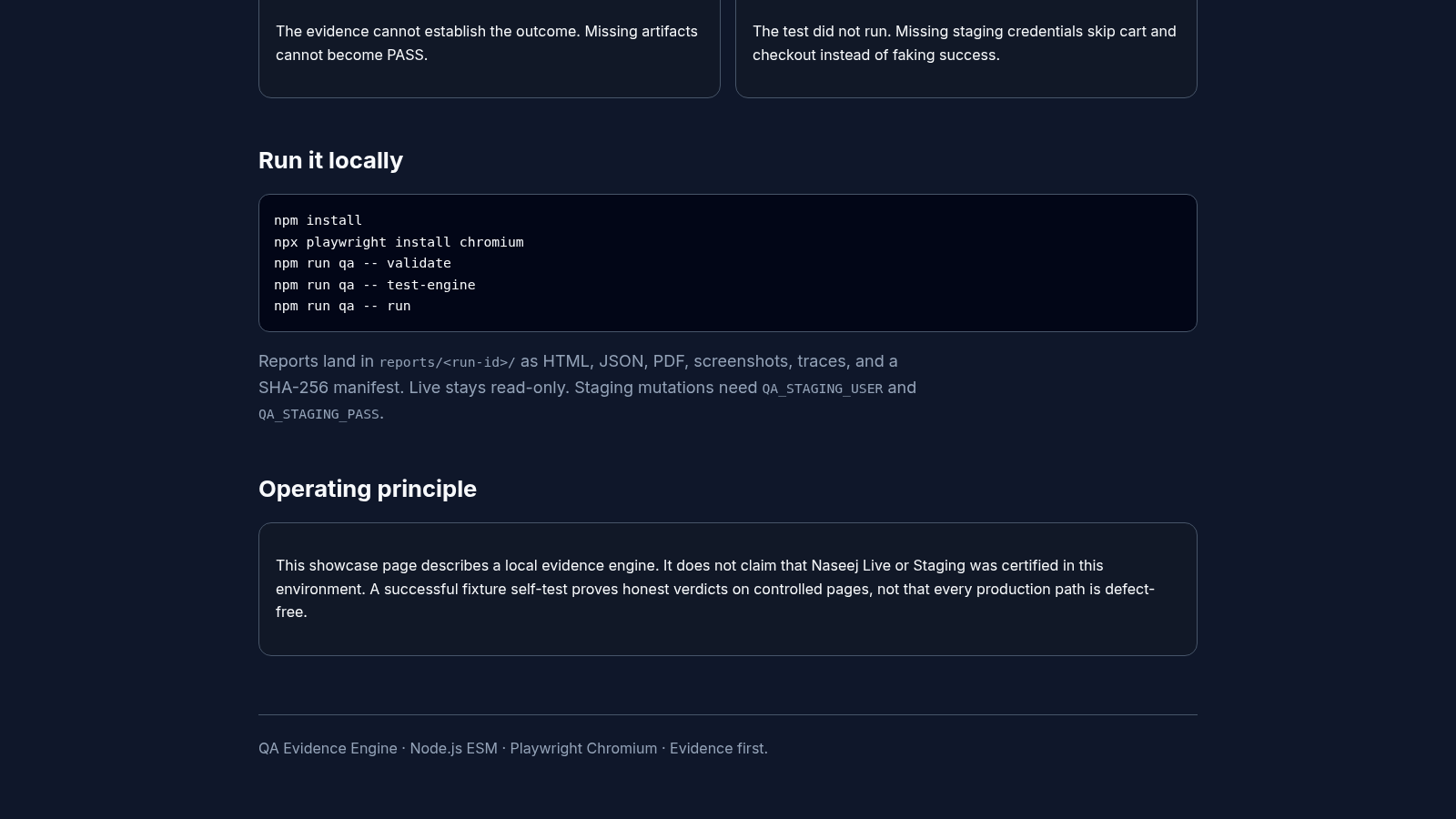The height and width of the screenshot is (819, 1456).
Task: Click the "npm run qa -- validate" line
Action: tap(362, 263)
